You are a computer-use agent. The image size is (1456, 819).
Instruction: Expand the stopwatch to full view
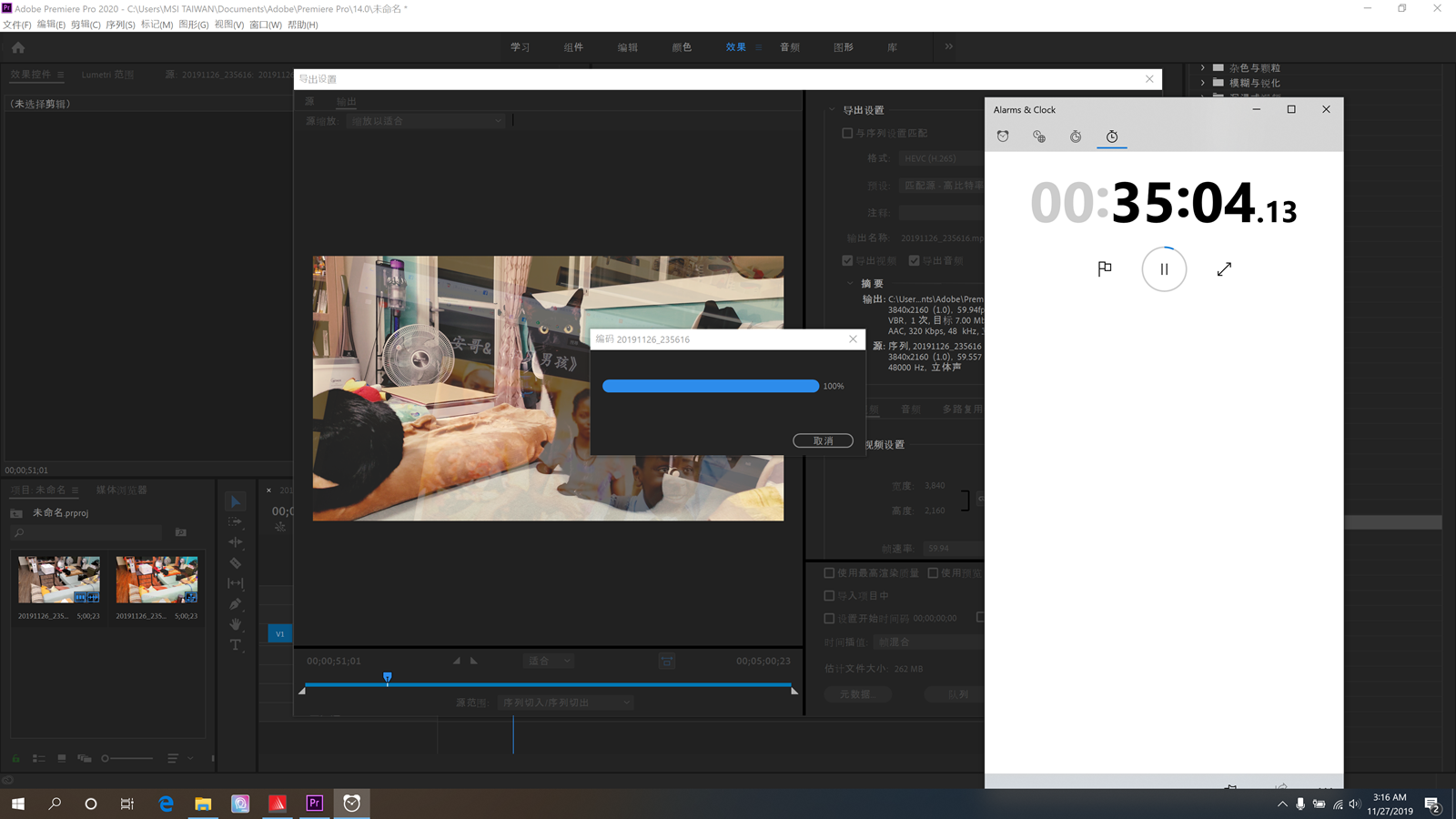(x=1224, y=268)
